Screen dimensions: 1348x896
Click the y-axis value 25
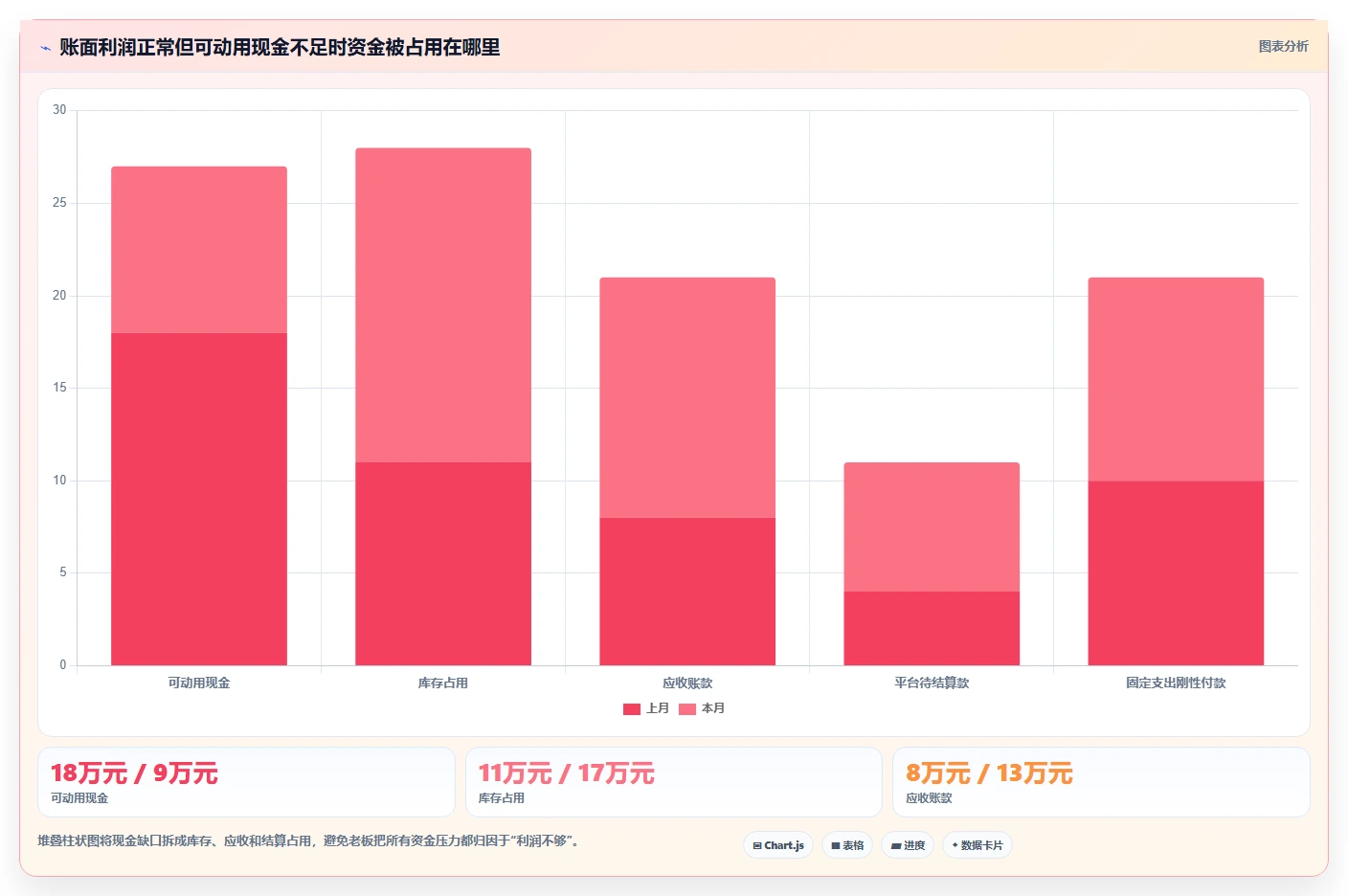pyautogui.click(x=59, y=203)
